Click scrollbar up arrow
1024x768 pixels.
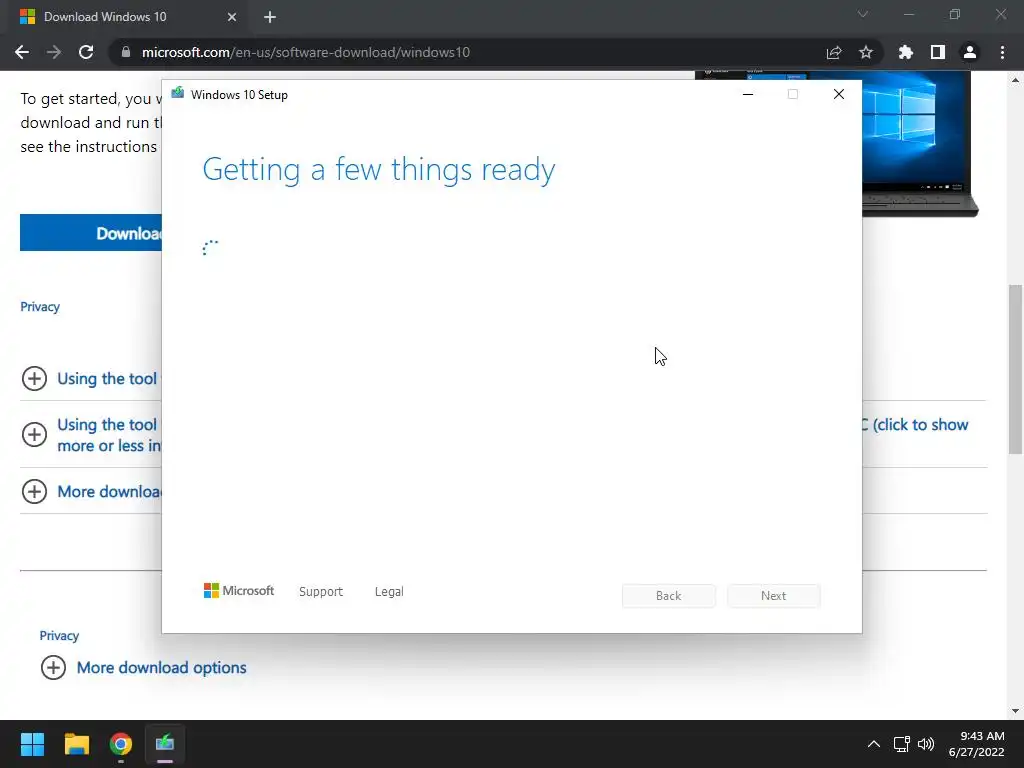[x=1015, y=80]
